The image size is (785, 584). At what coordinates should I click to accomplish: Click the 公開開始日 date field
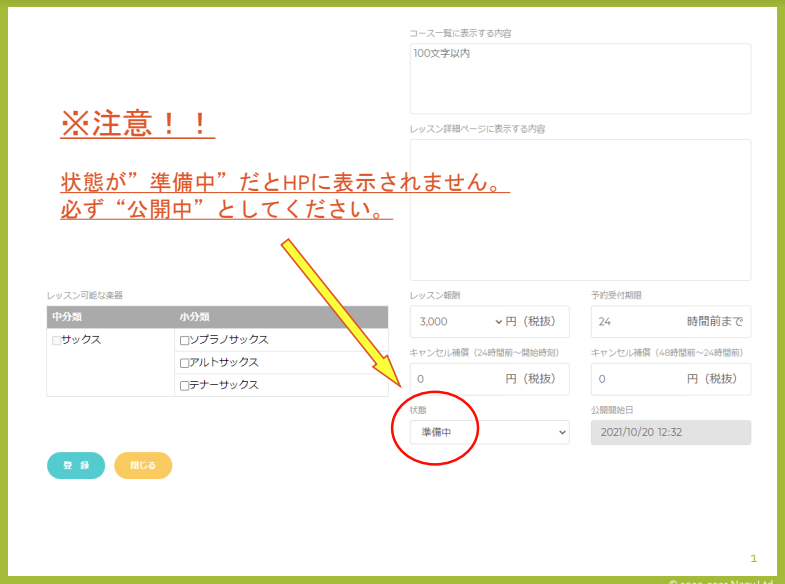click(x=670, y=432)
